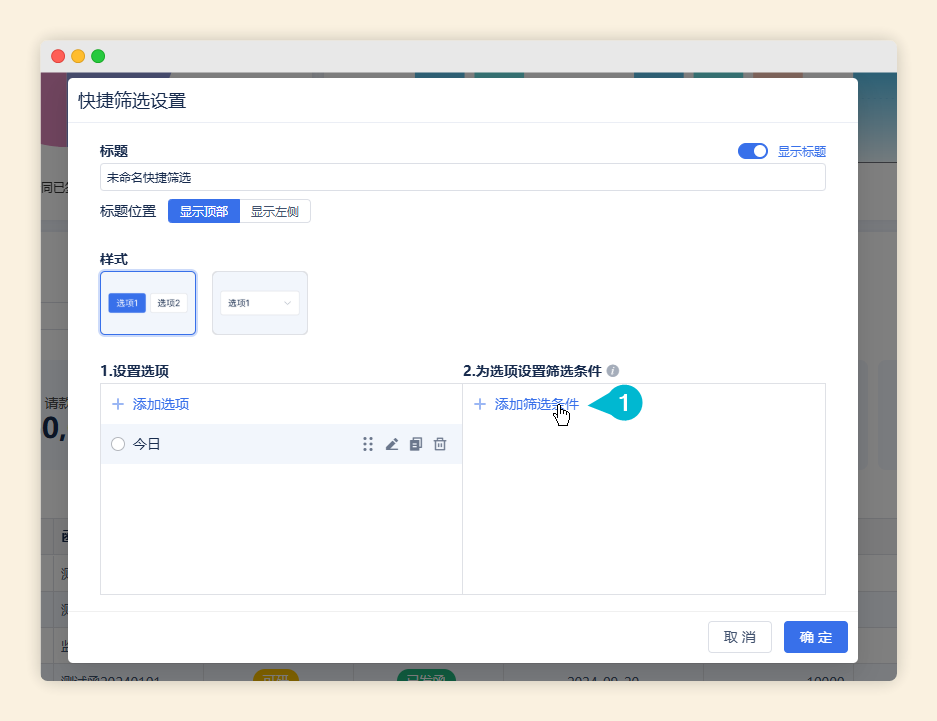
Task: Click the 添加筛选条件 link
Action: [536, 404]
